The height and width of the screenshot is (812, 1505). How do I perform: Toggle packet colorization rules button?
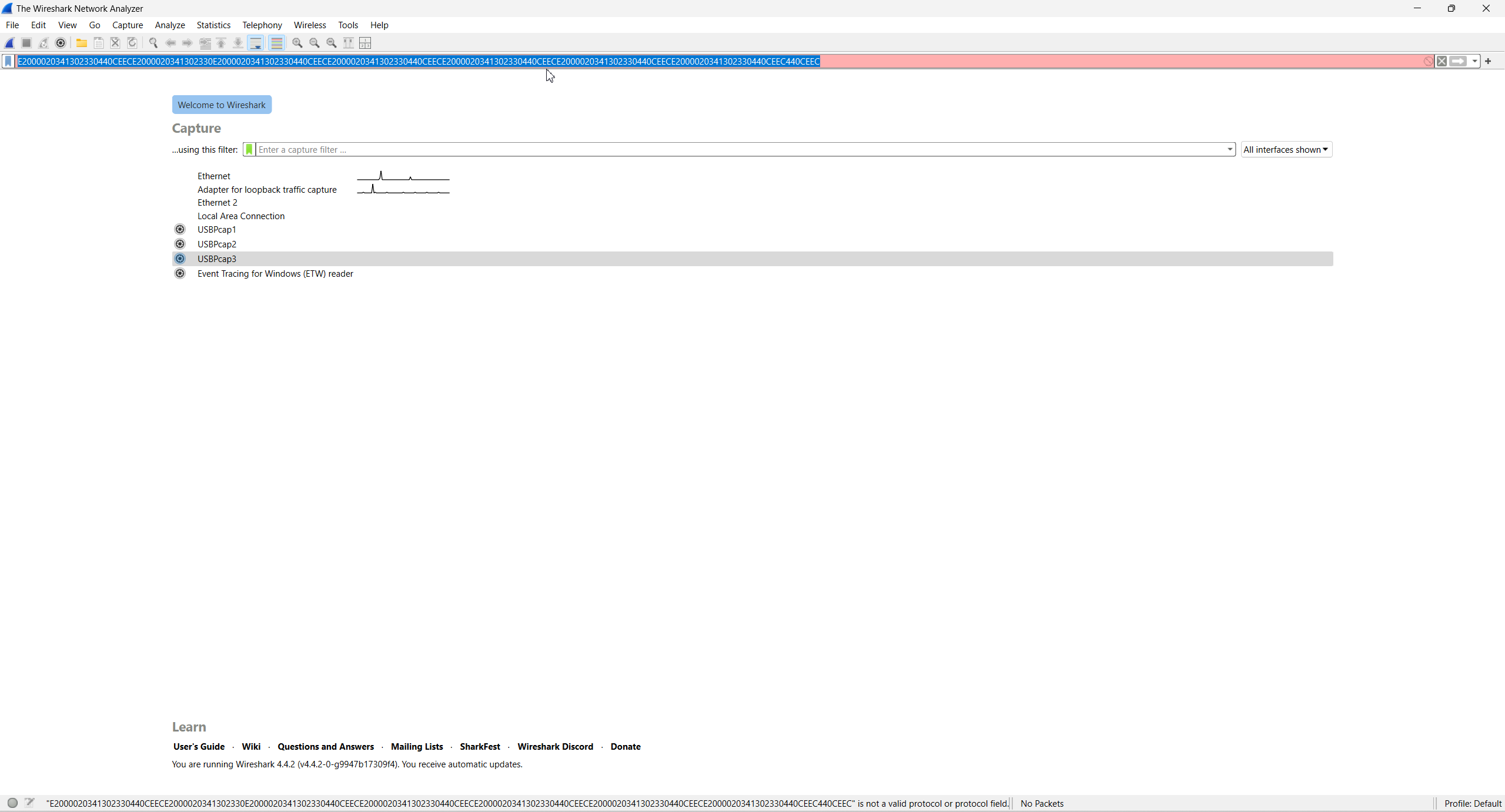point(277,43)
